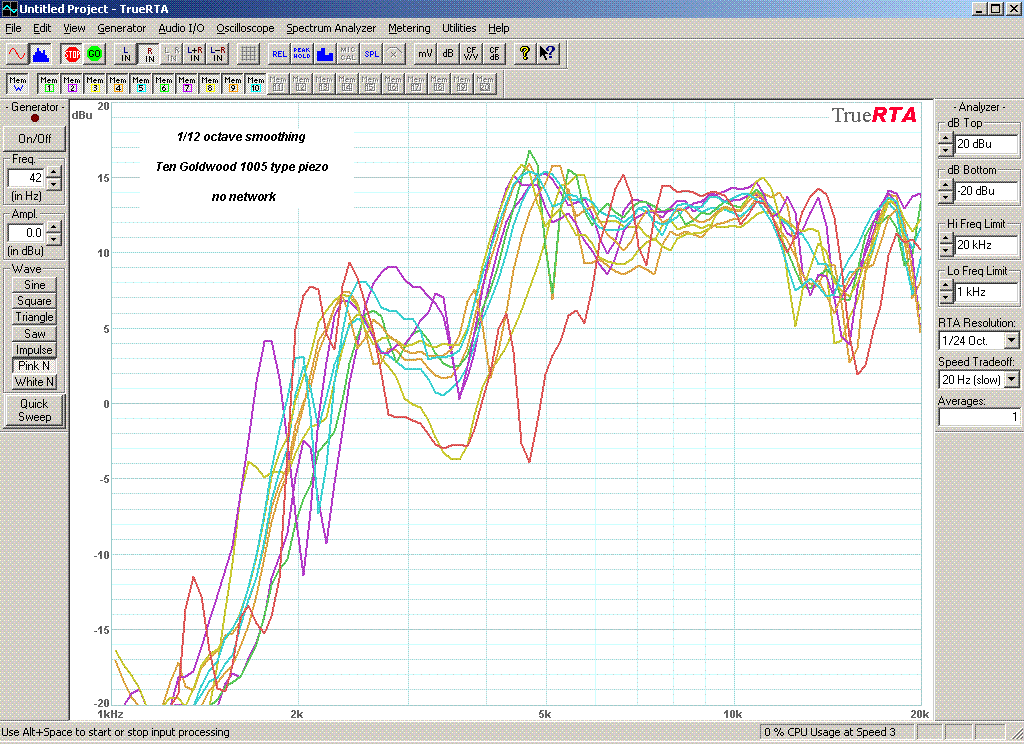Click the Mem 9 memory button

click(232, 84)
